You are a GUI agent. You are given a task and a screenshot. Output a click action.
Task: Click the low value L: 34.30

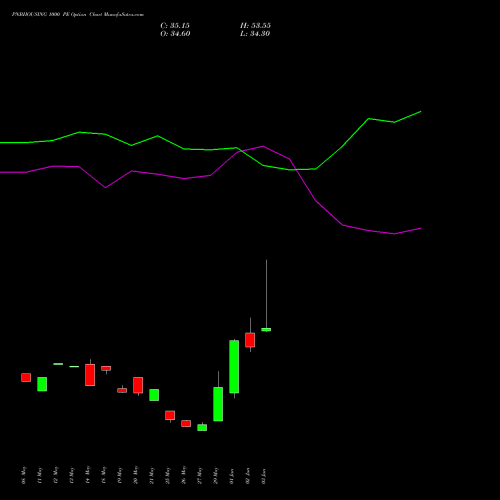(x=255, y=34)
